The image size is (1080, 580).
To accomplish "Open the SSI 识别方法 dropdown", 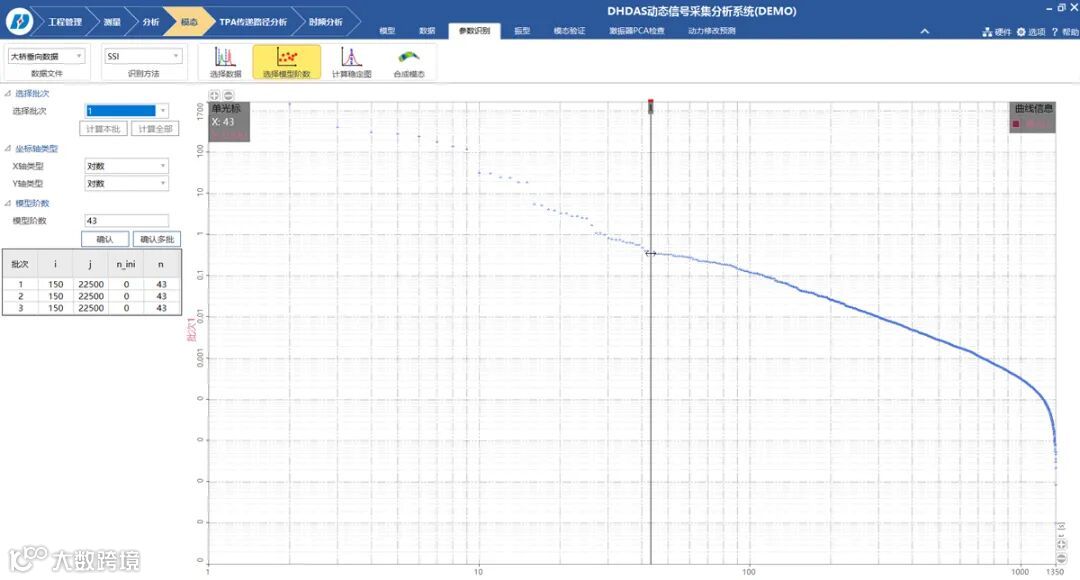I will [x=143, y=56].
